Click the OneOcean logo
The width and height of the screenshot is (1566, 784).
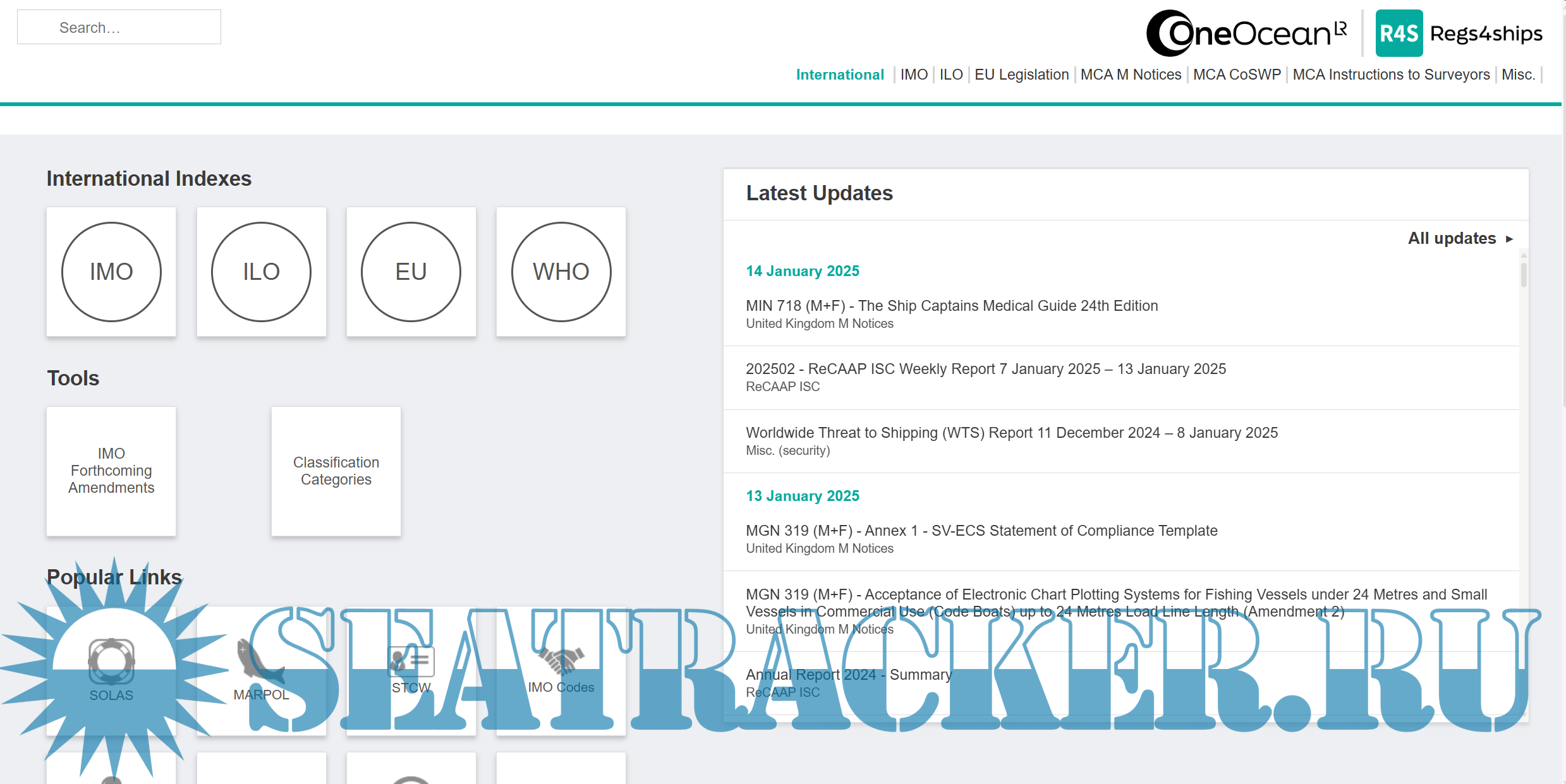point(1246,33)
